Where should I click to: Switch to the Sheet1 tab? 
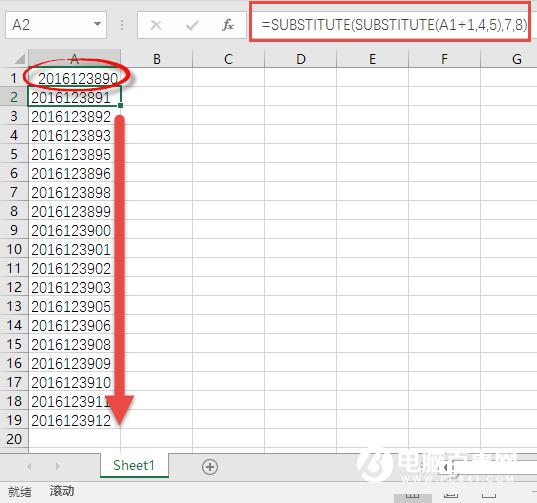[x=134, y=465]
